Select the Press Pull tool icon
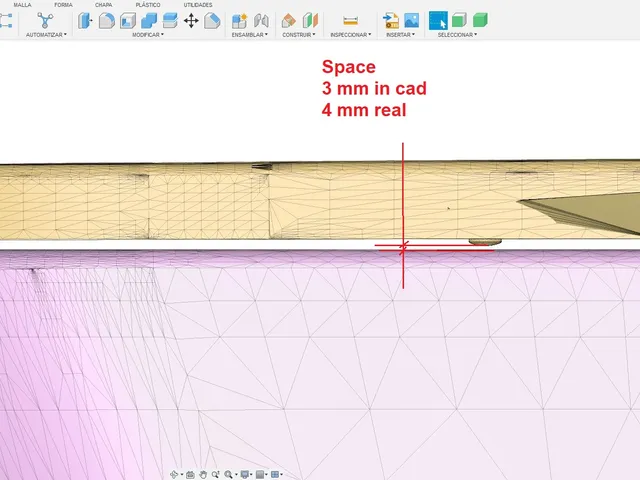Screen dimensions: 640x480 [x=85, y=20]
